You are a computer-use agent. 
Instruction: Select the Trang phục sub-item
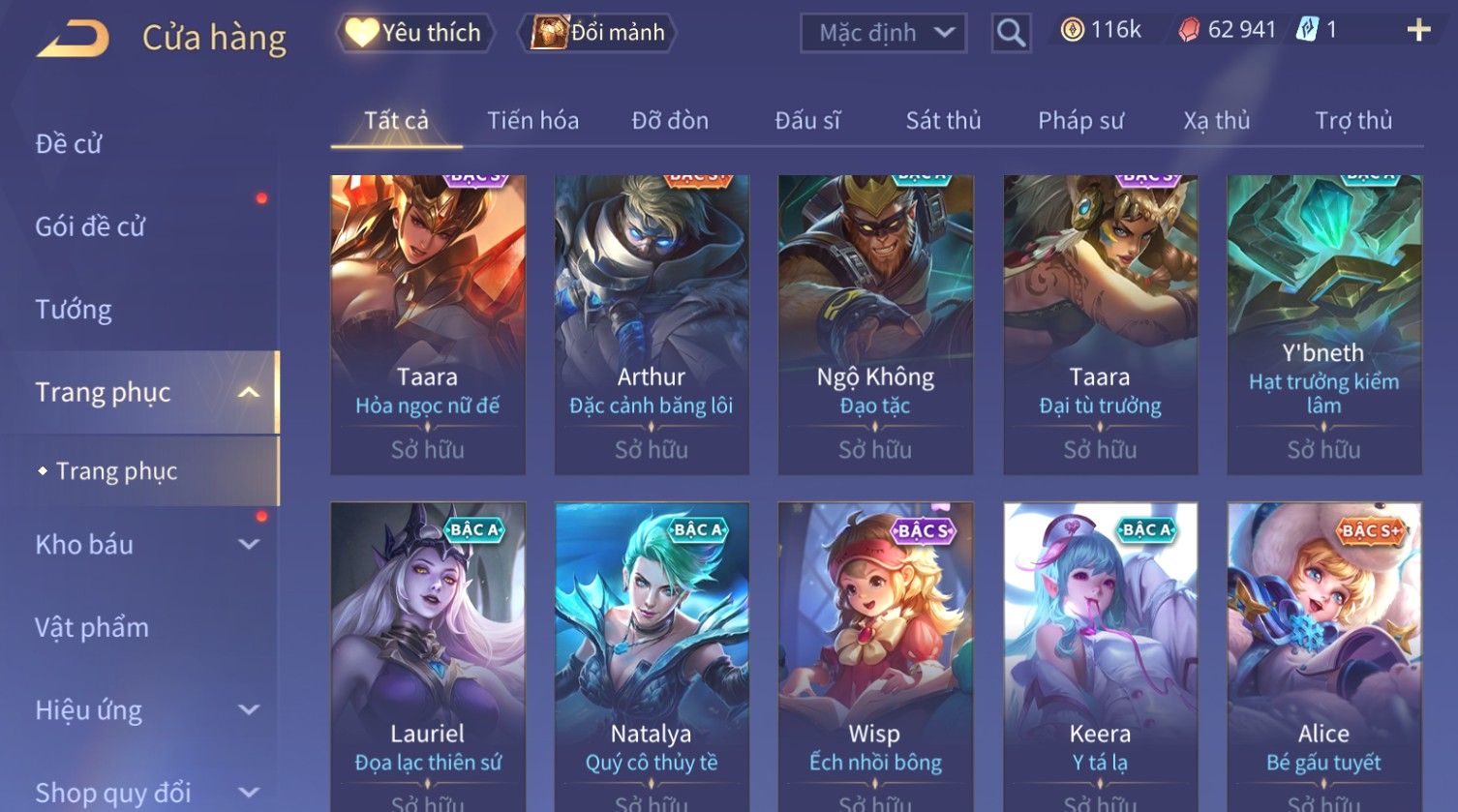pyautogui.click(x=116, y=471)
